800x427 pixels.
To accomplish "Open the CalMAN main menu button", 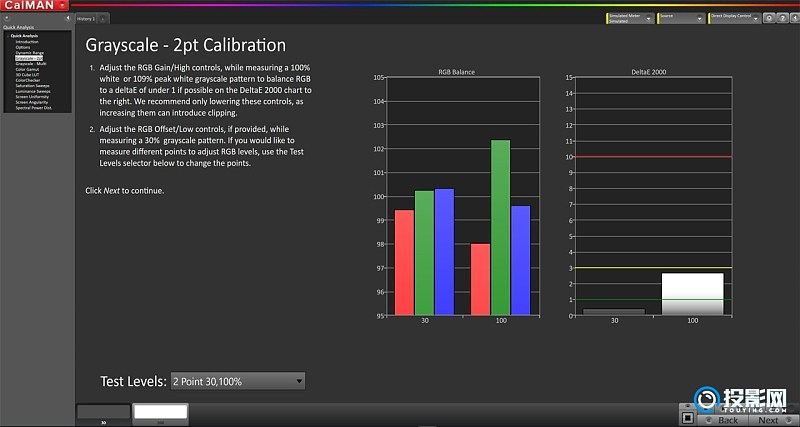I will pos(35,5).
